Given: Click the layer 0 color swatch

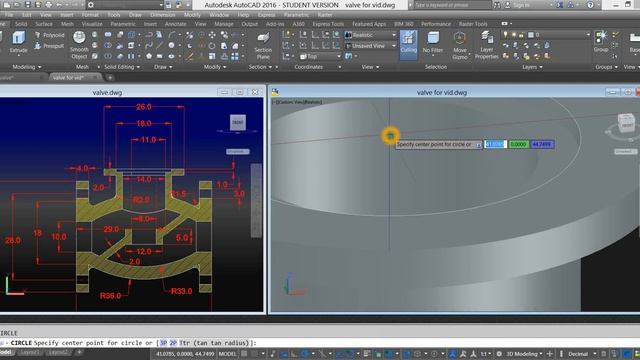Looking at the screenshot, I should [x=531, y=35].
